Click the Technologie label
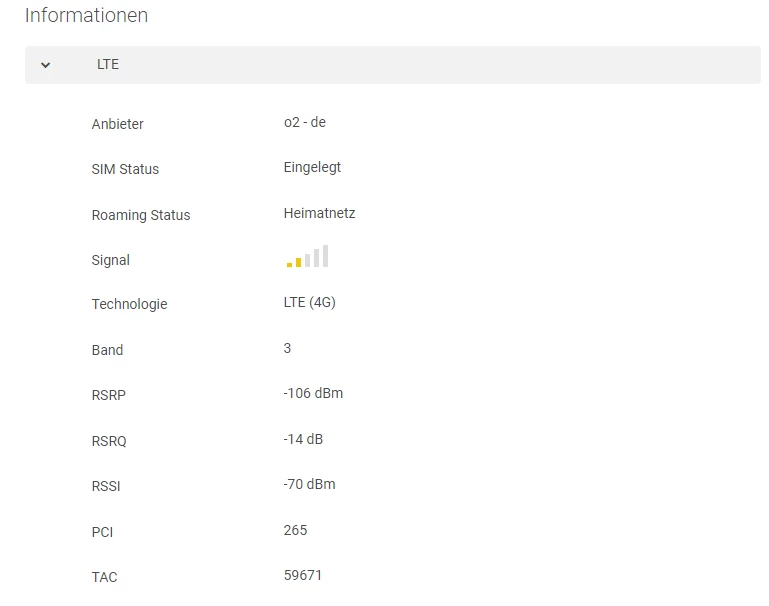This screenshot has height=606, width=769. [x=129, y=304]
